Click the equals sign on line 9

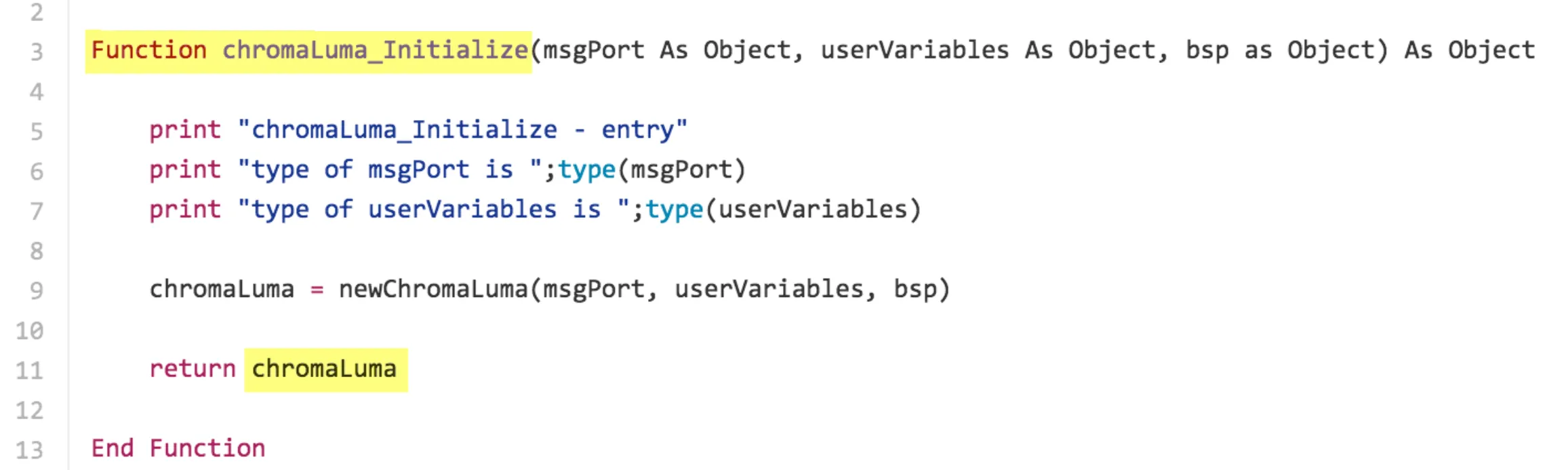317,290
